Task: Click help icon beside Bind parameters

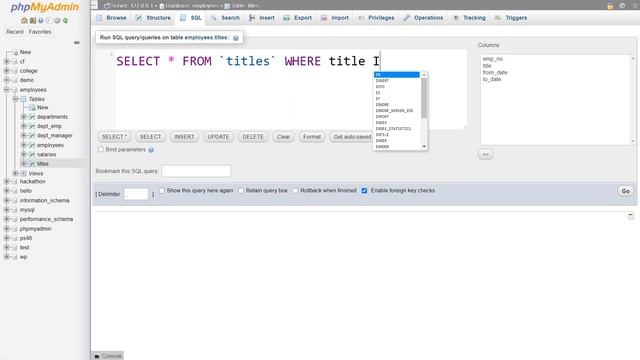Action: tap(151, 150)
